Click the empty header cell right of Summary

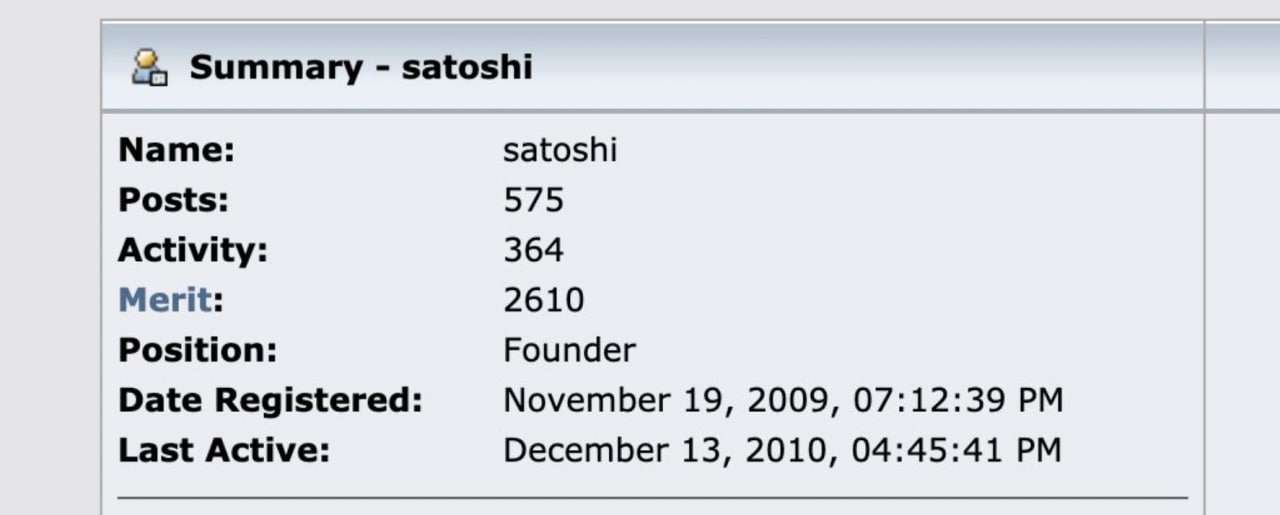pyautogui.click(x=1242, y=66)
